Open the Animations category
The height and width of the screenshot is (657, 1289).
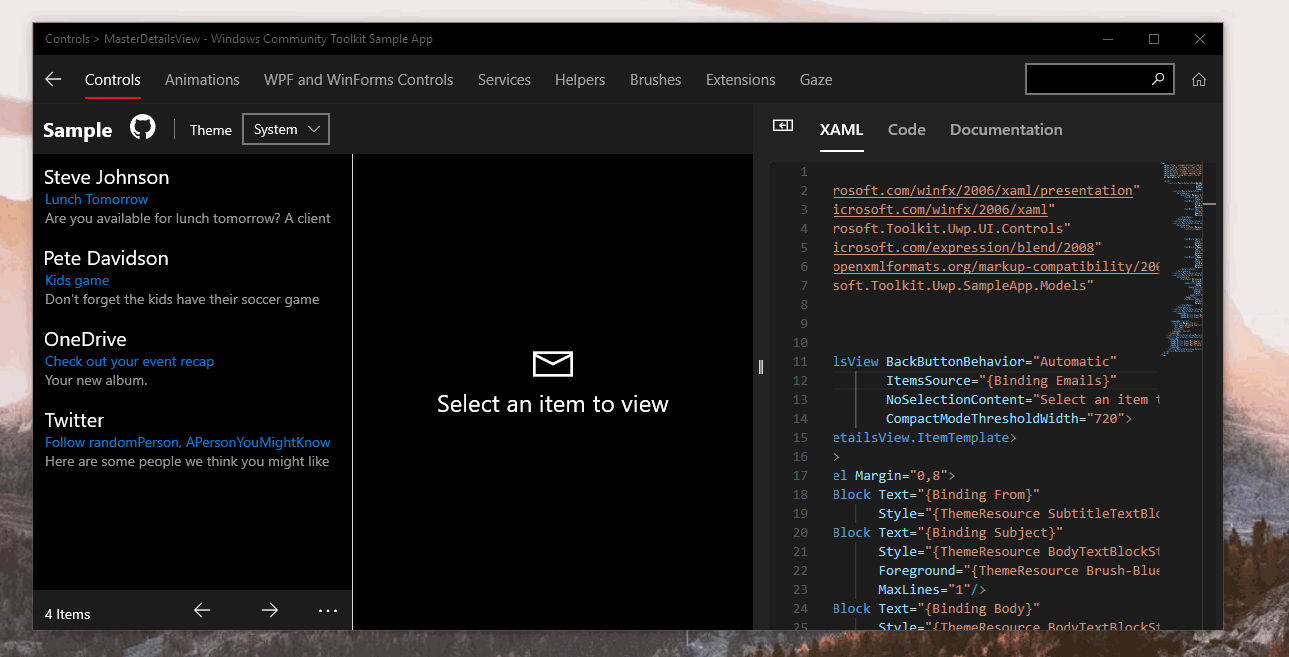coord(202,80)
